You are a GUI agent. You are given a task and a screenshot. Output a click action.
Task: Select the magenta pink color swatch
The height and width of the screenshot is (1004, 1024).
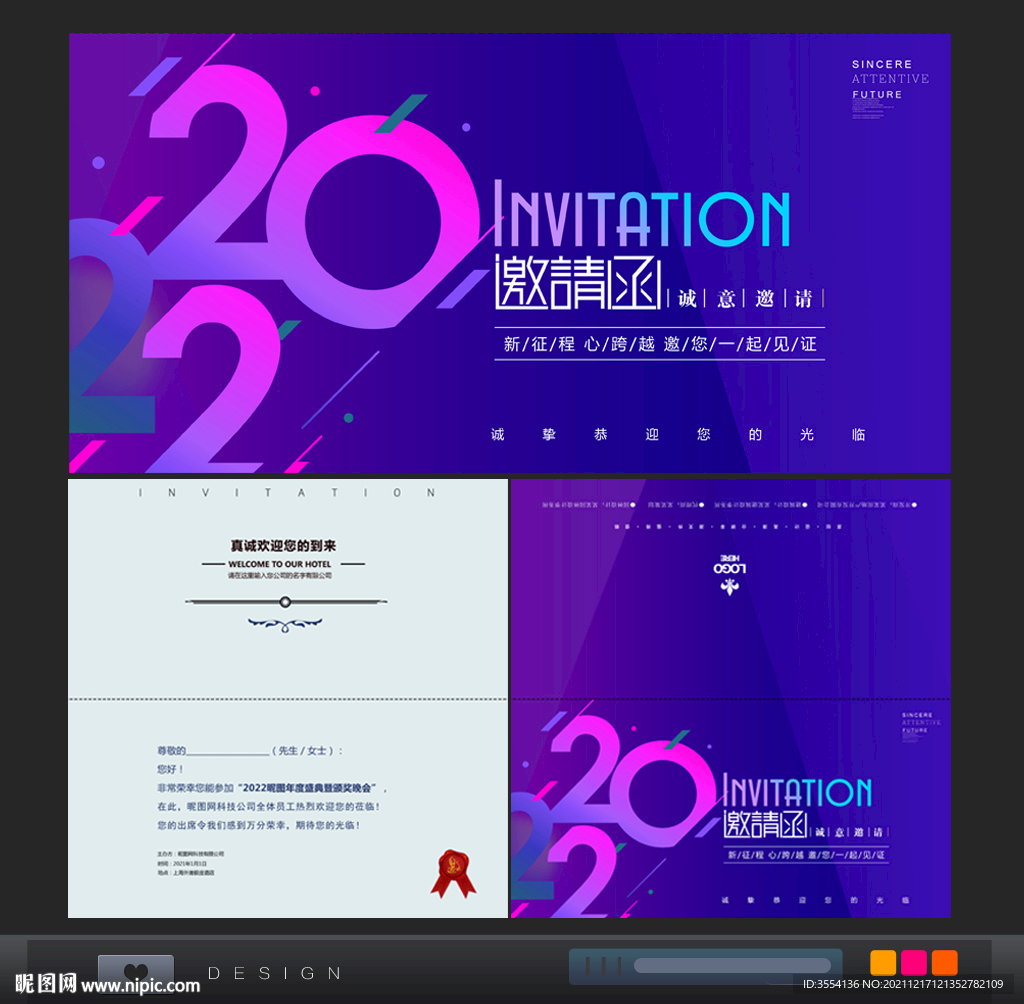tap(914, 963)
